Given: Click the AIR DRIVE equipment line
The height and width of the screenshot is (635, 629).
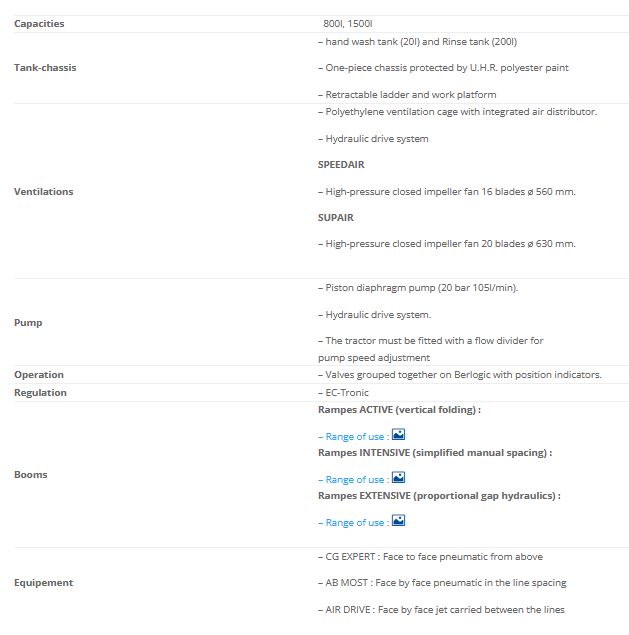Looking at the screenshot, I should (x=445, y=609).
